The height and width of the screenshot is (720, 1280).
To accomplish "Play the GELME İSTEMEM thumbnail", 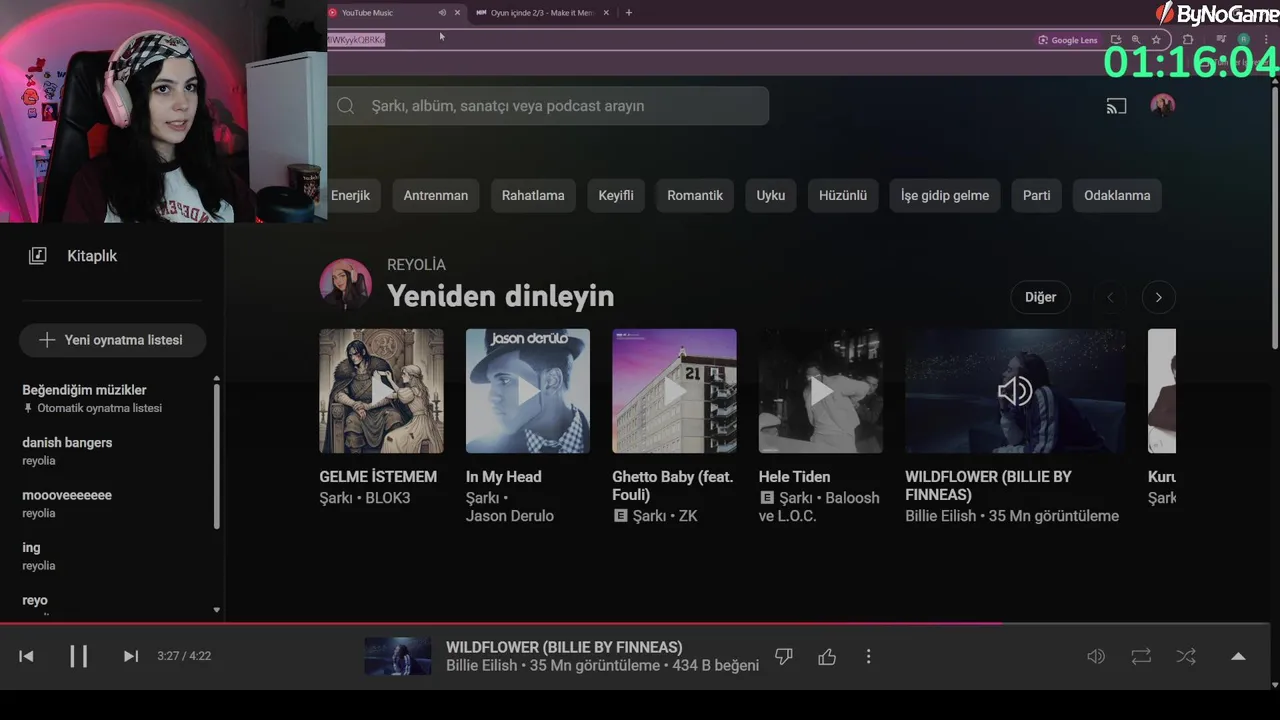I will [x=381, y=391].
